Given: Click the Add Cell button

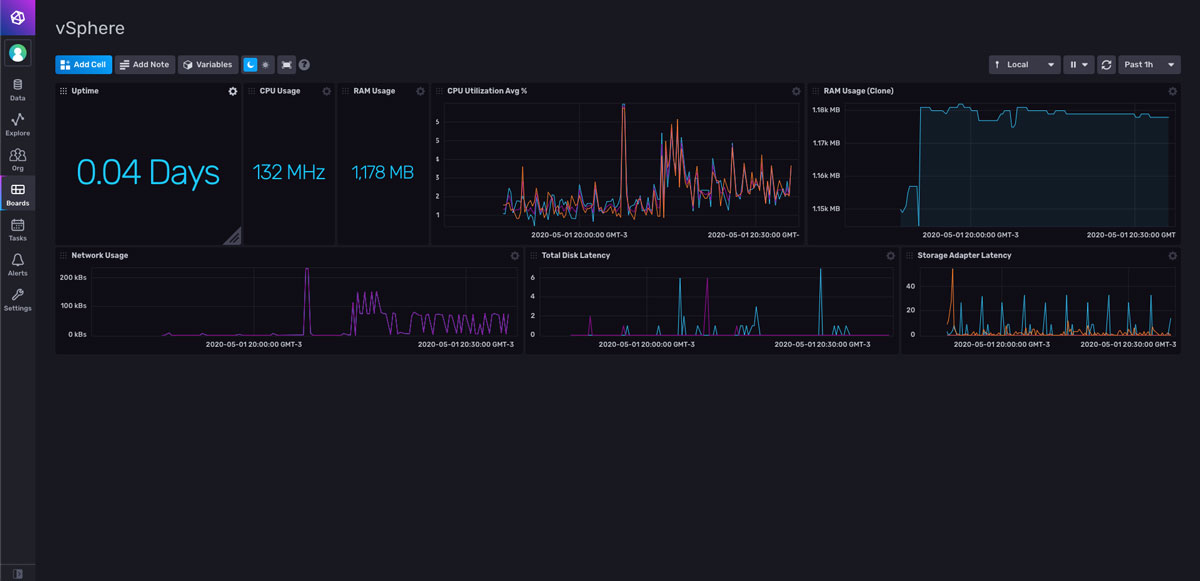Looking at the screenshot, I should 83,64.
